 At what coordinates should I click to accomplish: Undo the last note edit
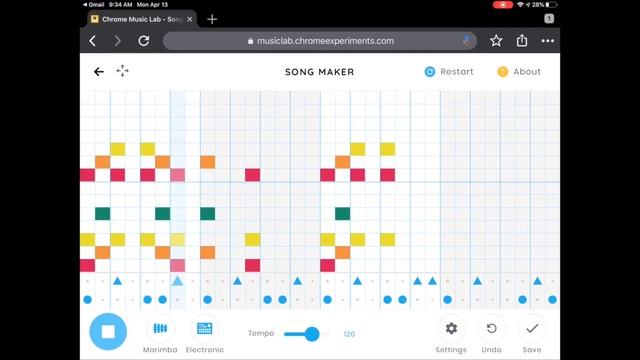(x=491, y=328)
